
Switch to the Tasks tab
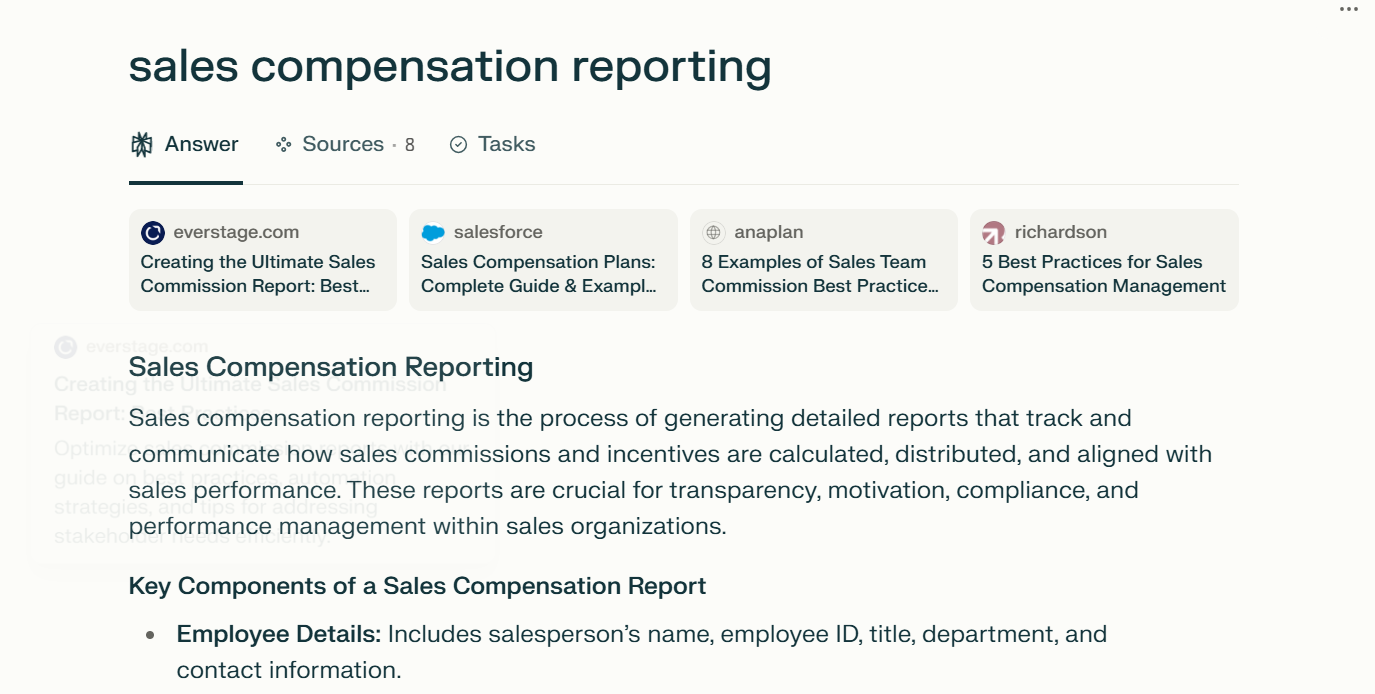[x=505, y=144]
